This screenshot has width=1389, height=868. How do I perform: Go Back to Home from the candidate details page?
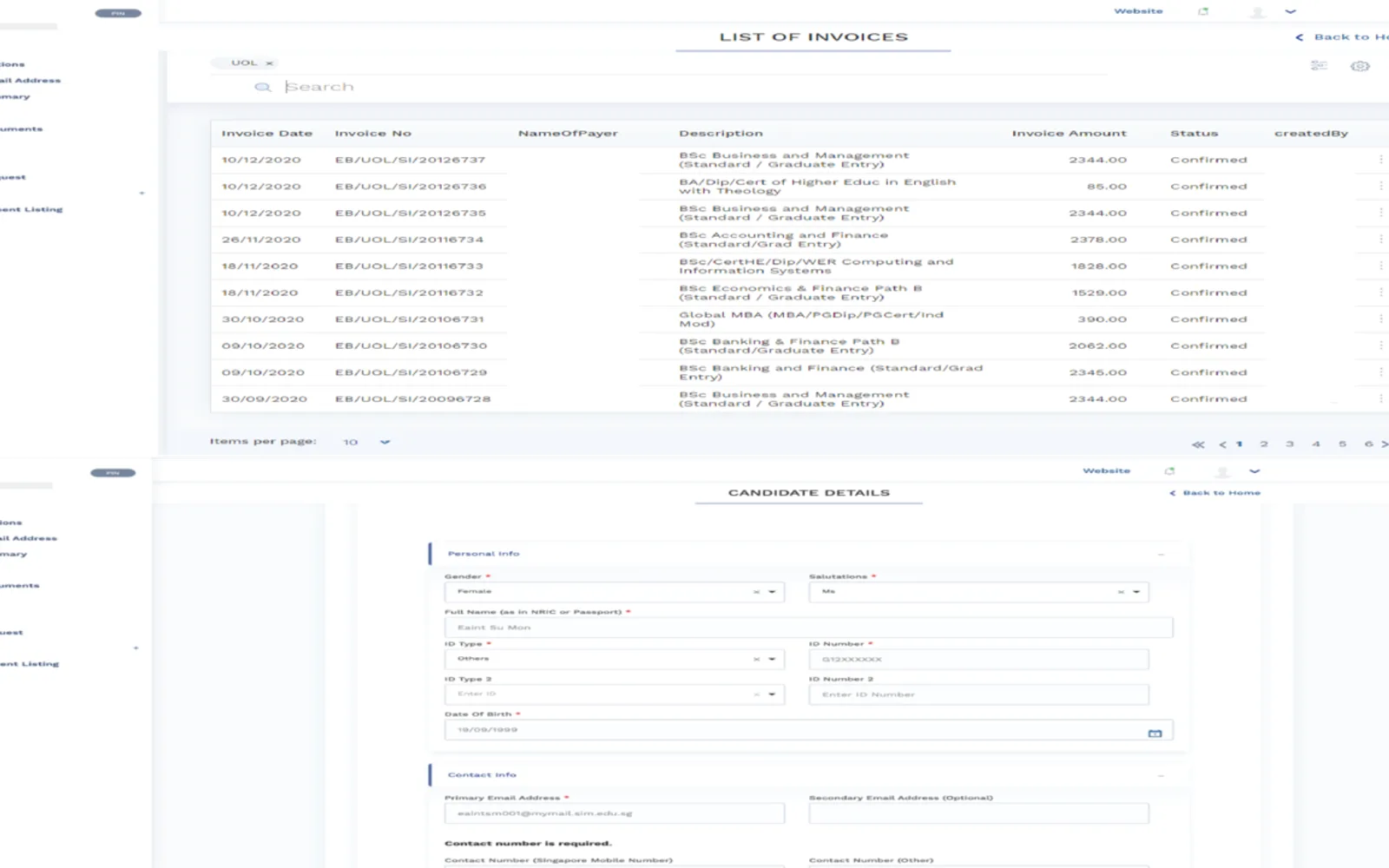coord(1215,493)
